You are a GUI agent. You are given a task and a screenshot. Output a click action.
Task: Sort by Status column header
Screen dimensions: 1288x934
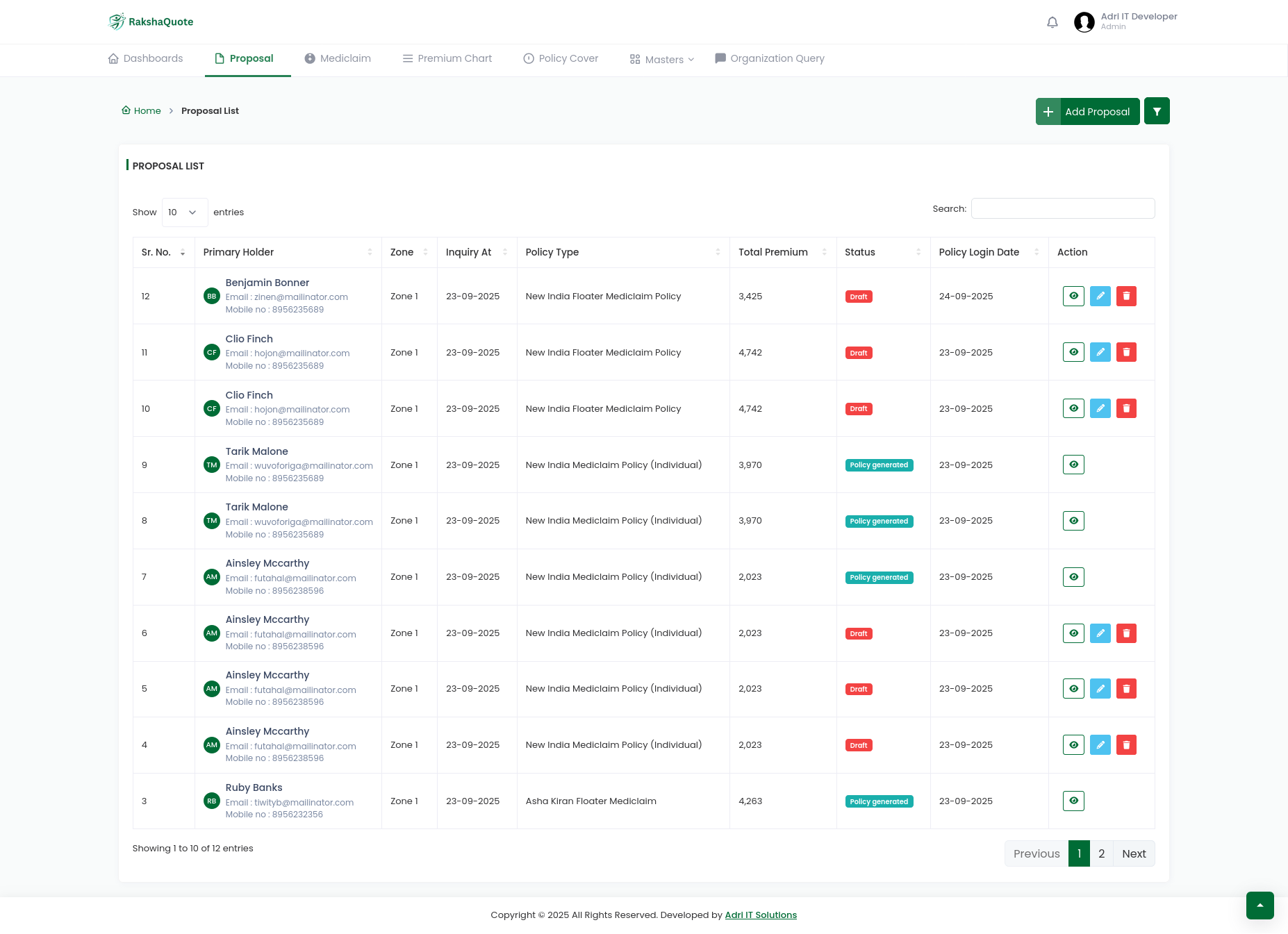(x=883, y=252)
